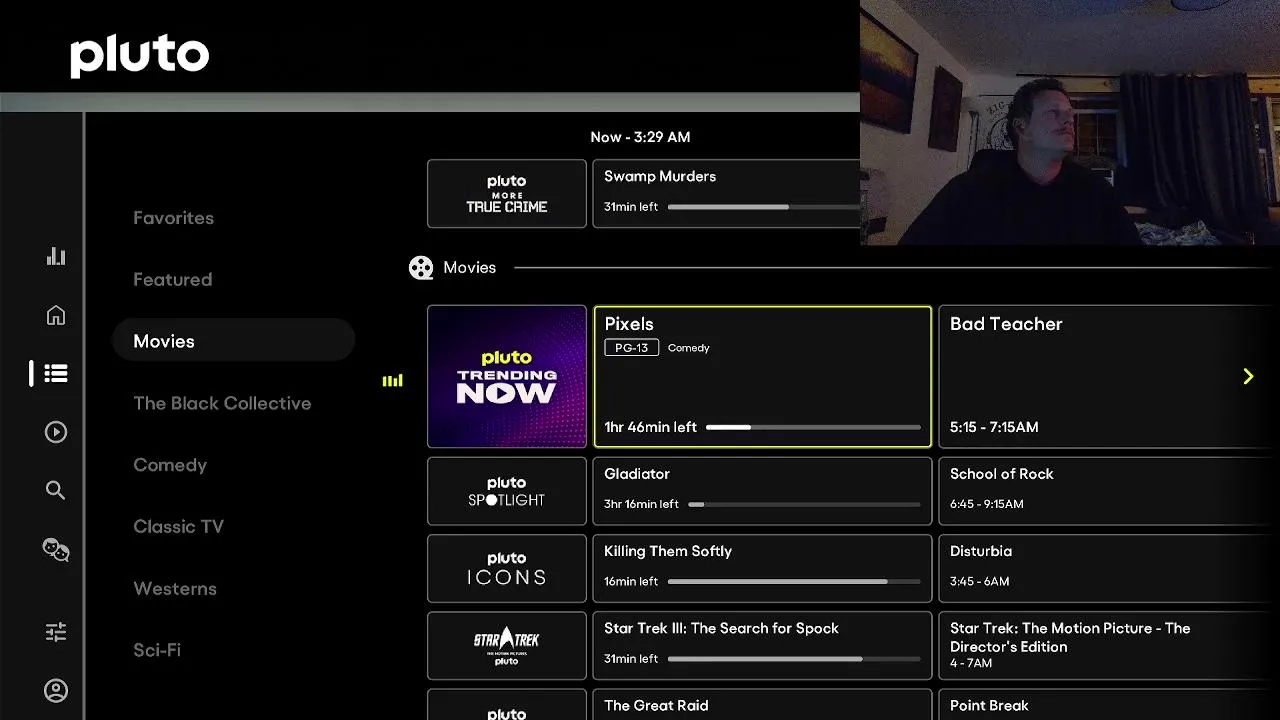Click the Swamp Murders progress bar
Screen dimensions: 1280x720
[764, 207]
